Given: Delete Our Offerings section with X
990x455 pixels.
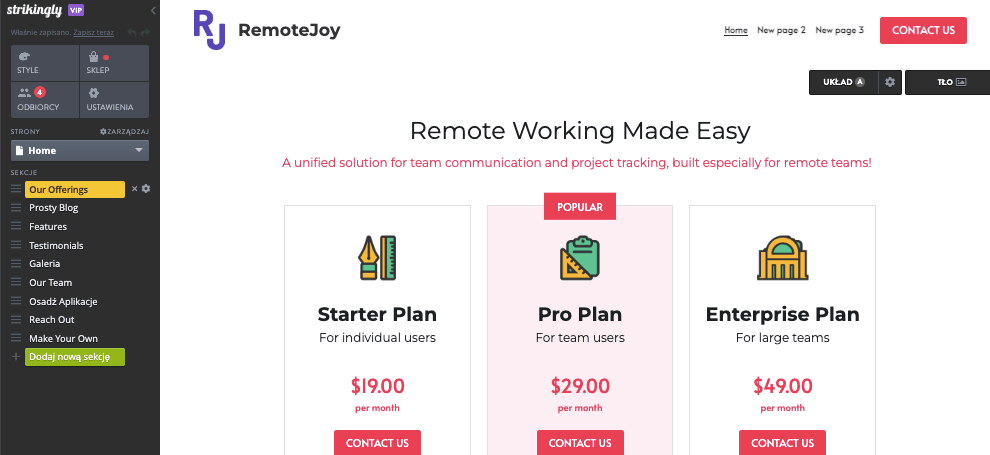Looking at the screenshot, I should [134, 189].
